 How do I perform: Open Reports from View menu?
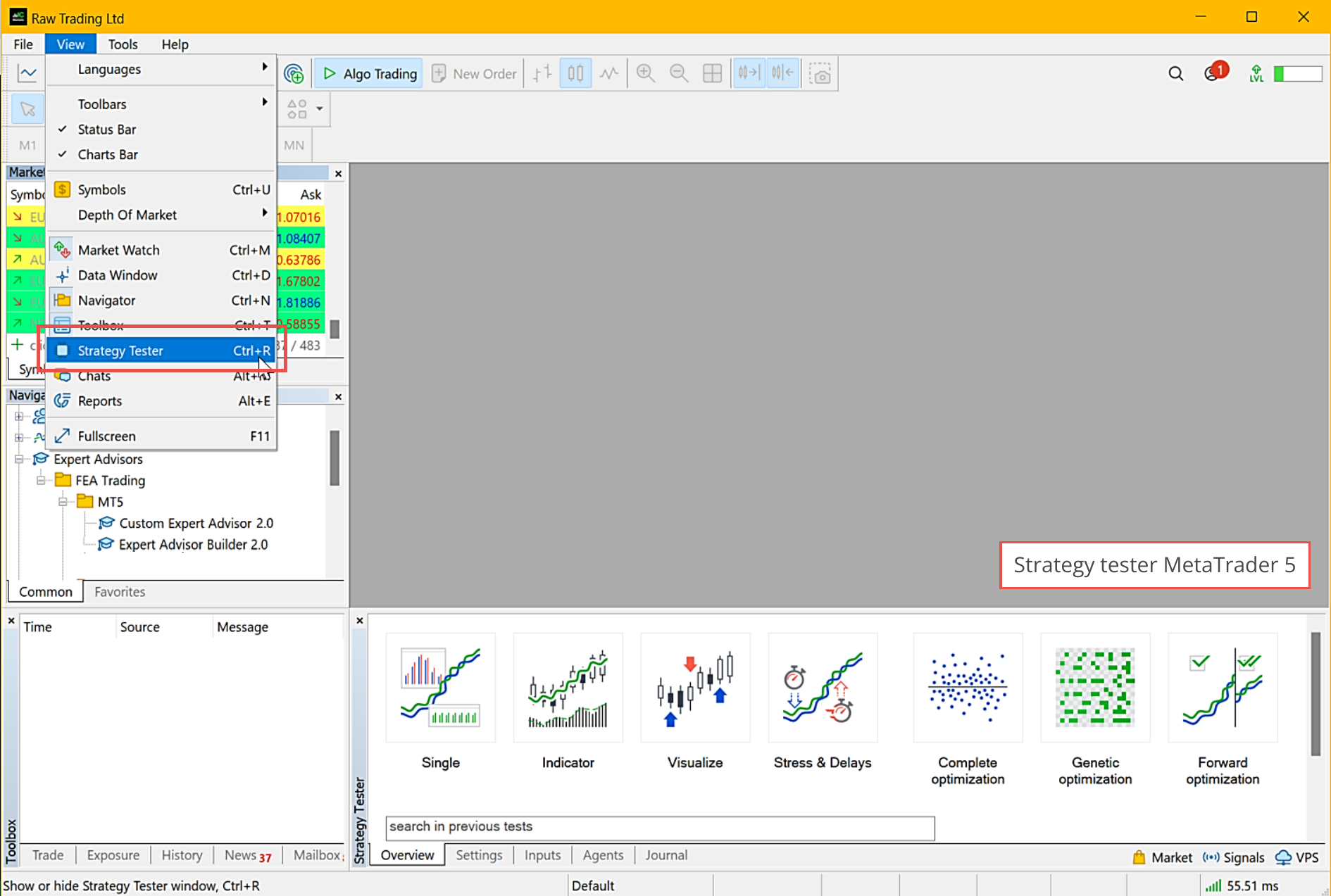click(161, 401)
